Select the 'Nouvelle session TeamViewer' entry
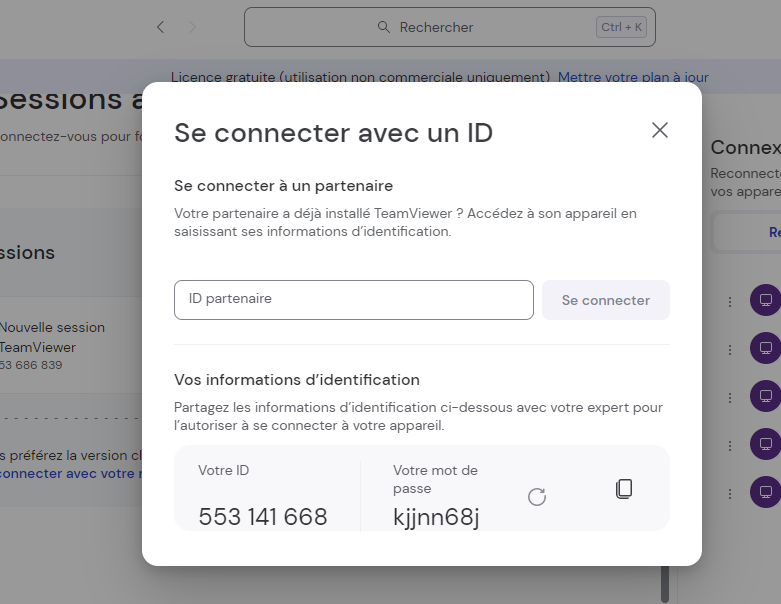The image size is (781, 604). 50,337
